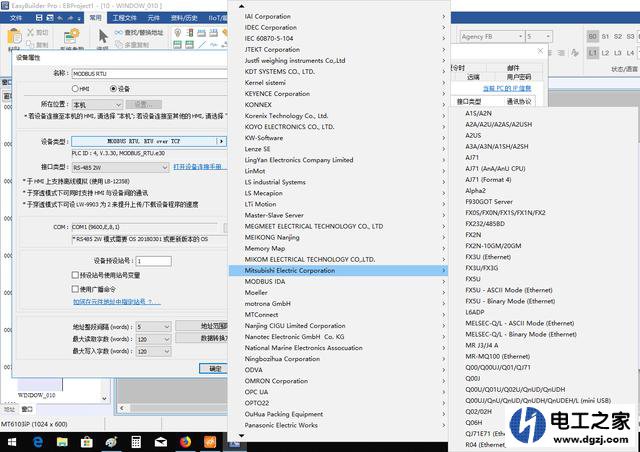Open device type dropdown MODBUS RTU
Image resolution: width=640 pixels, height=452 pixels.
pos(149,141)
